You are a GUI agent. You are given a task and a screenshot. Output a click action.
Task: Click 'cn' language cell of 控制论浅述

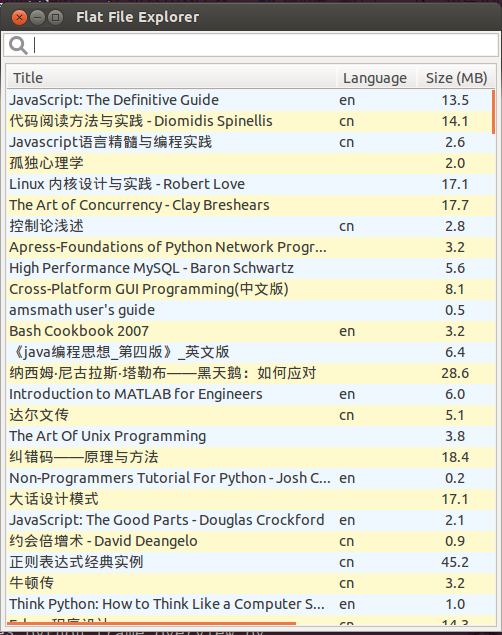point(347,226)
